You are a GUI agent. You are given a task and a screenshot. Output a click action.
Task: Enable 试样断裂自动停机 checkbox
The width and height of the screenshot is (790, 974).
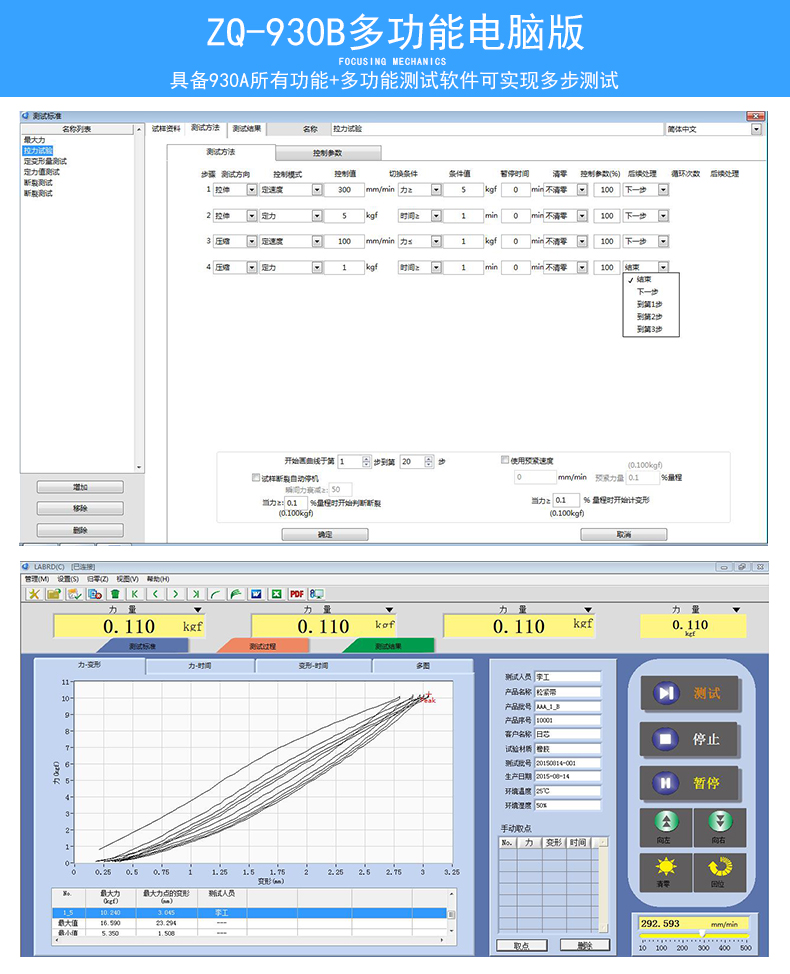pos(256,477)
